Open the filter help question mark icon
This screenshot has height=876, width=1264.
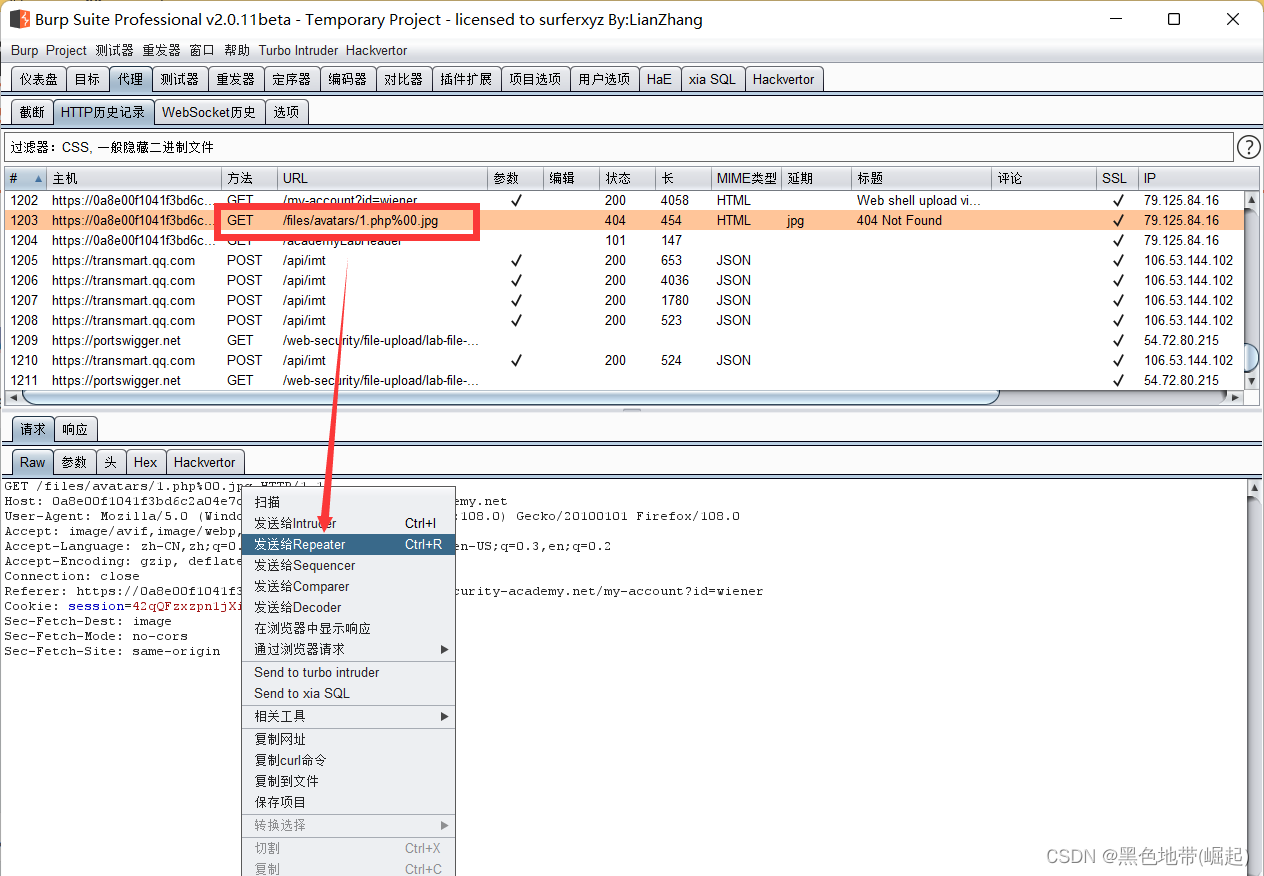click(1249, 147)
